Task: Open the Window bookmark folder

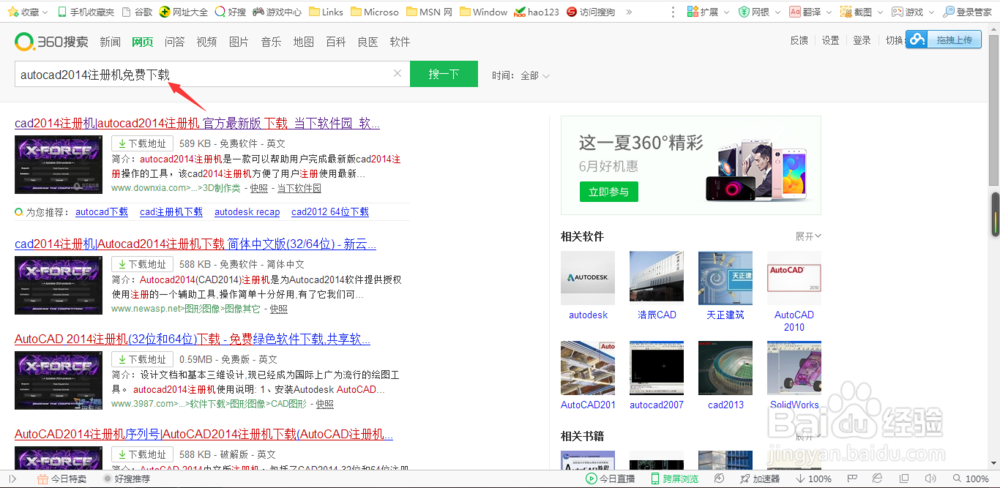Action: coord(483,12)
